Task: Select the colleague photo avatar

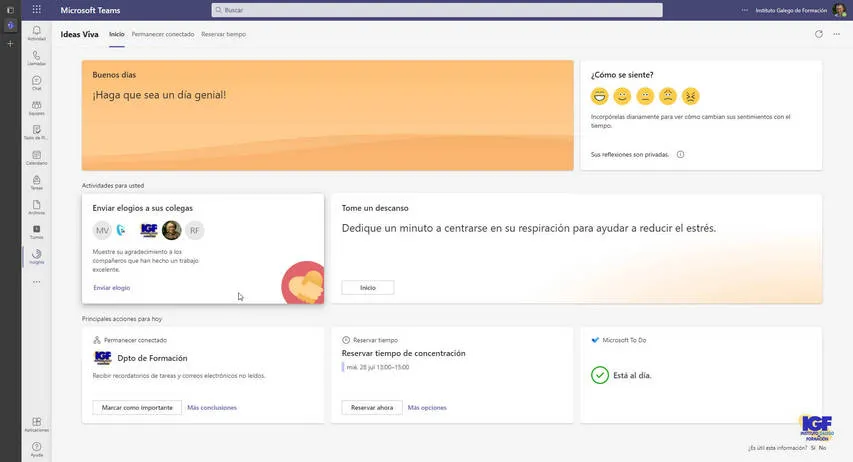Action: pyautogui.click(x=171, y=230)
